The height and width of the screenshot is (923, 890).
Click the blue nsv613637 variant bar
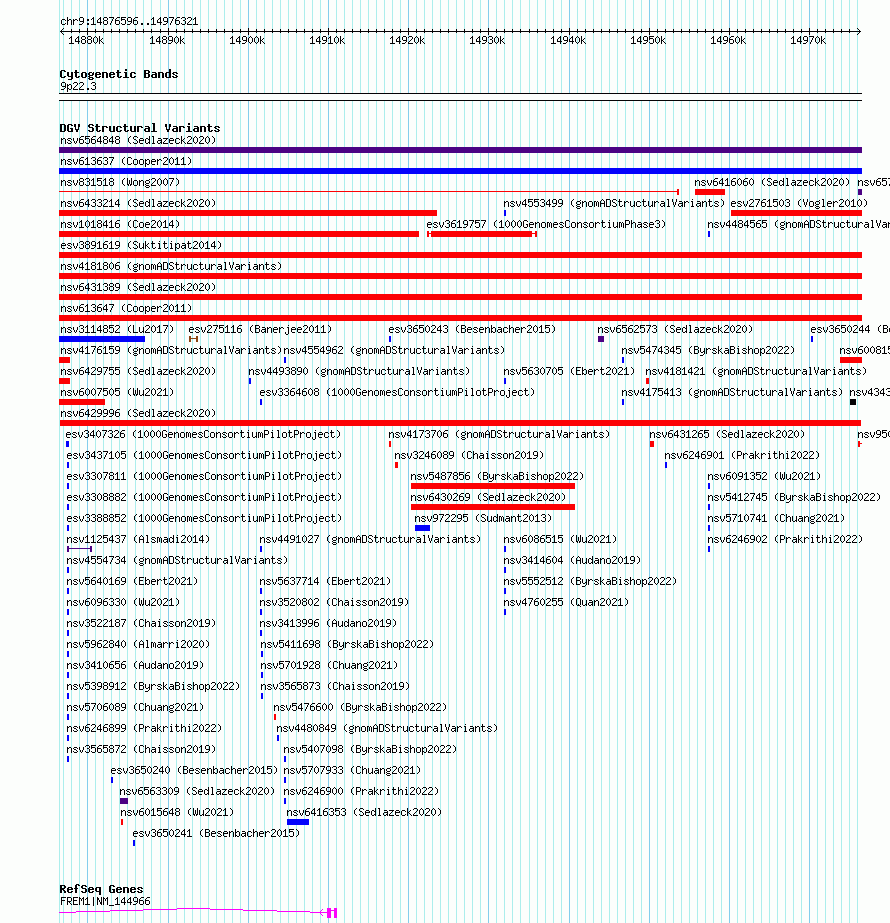click(460, 171)
